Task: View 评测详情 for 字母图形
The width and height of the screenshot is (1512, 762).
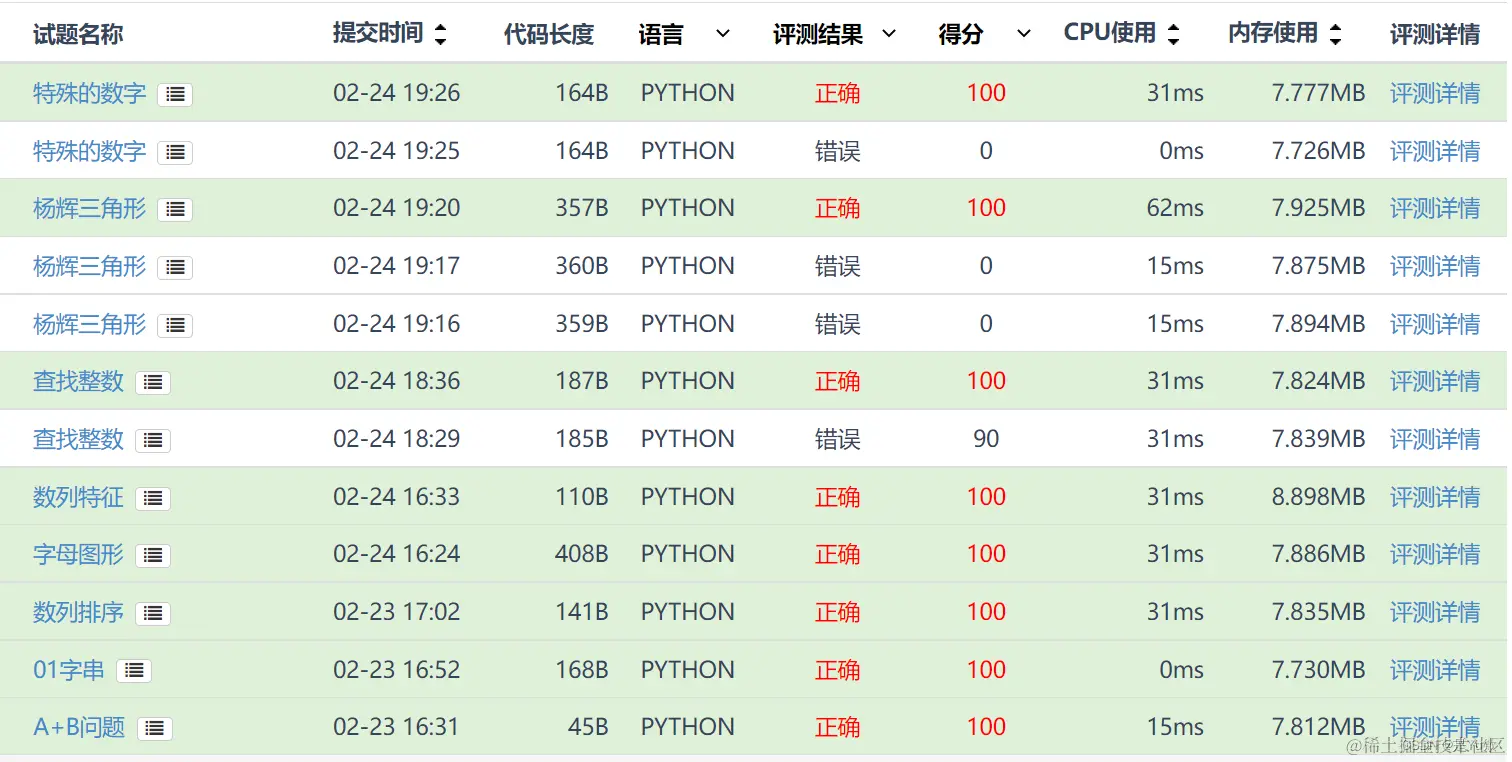Action: coord(1435,555)
